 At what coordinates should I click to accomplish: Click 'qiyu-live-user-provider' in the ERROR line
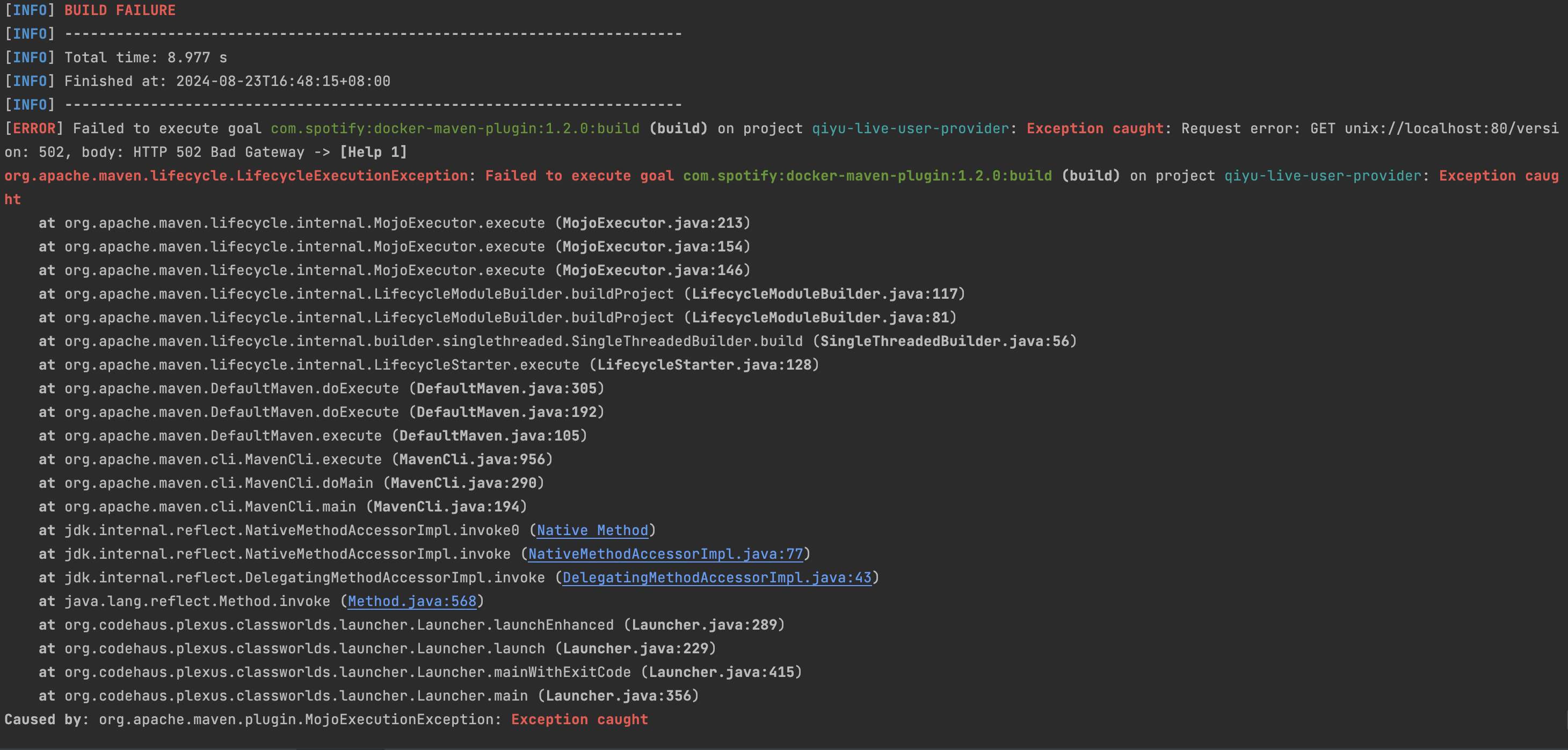(x=911, y=128)
